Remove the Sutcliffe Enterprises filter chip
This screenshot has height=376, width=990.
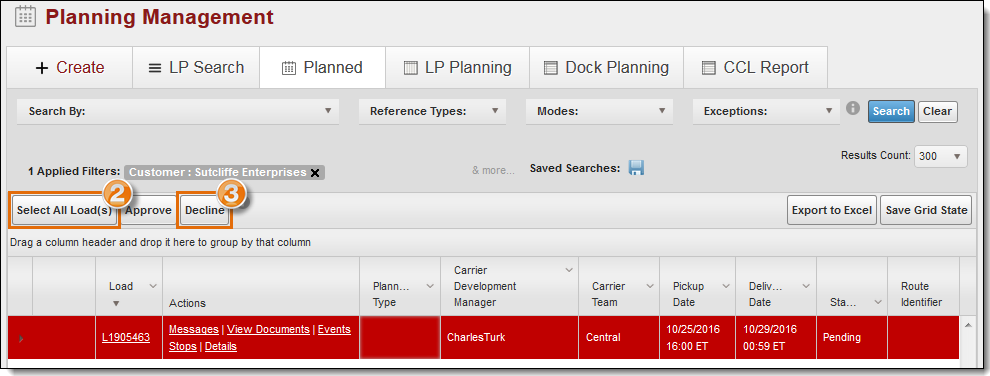pyautogui.click(x=314, y=173)
